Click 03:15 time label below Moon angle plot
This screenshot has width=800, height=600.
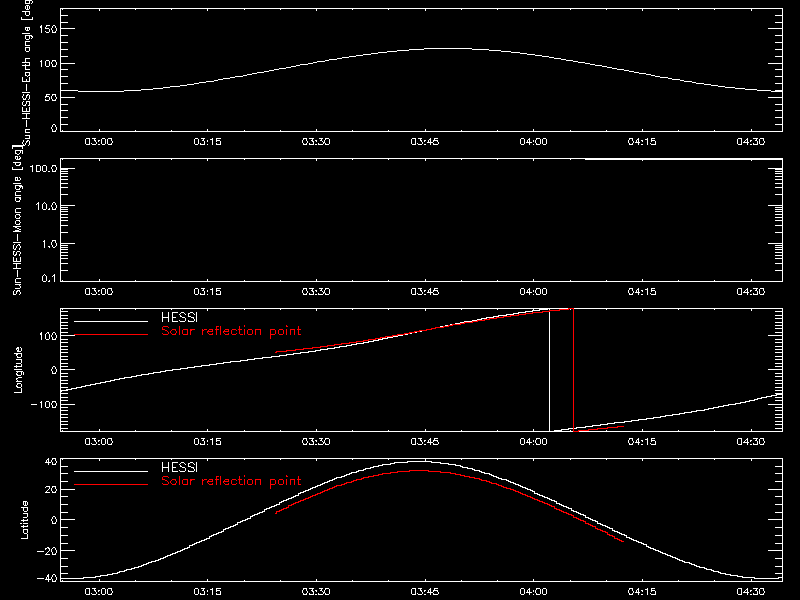[x=208, y=292]
